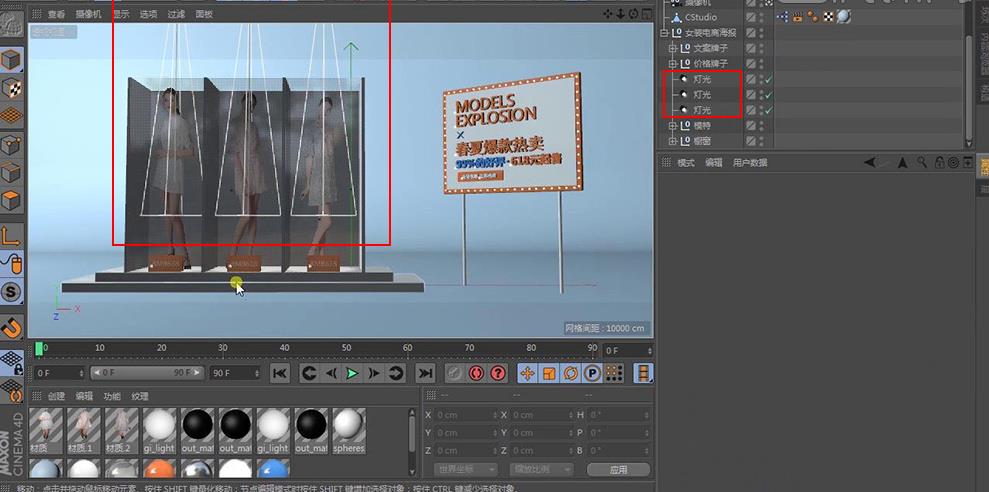Select the CStudio object in tree
This screenshot has height=492, width=989.
pyautogui.click(x=700, y=17)
